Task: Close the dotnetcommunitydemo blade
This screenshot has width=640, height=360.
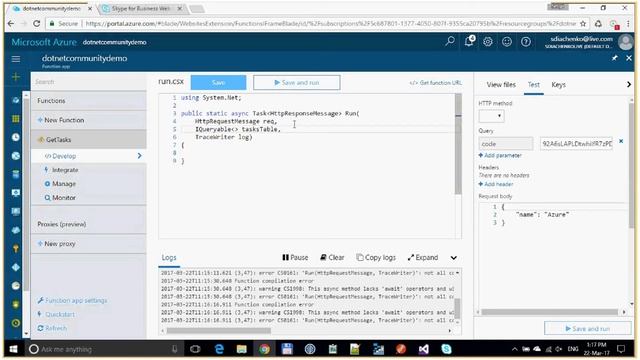Action: pyautogui.click(x=629, y=58)
